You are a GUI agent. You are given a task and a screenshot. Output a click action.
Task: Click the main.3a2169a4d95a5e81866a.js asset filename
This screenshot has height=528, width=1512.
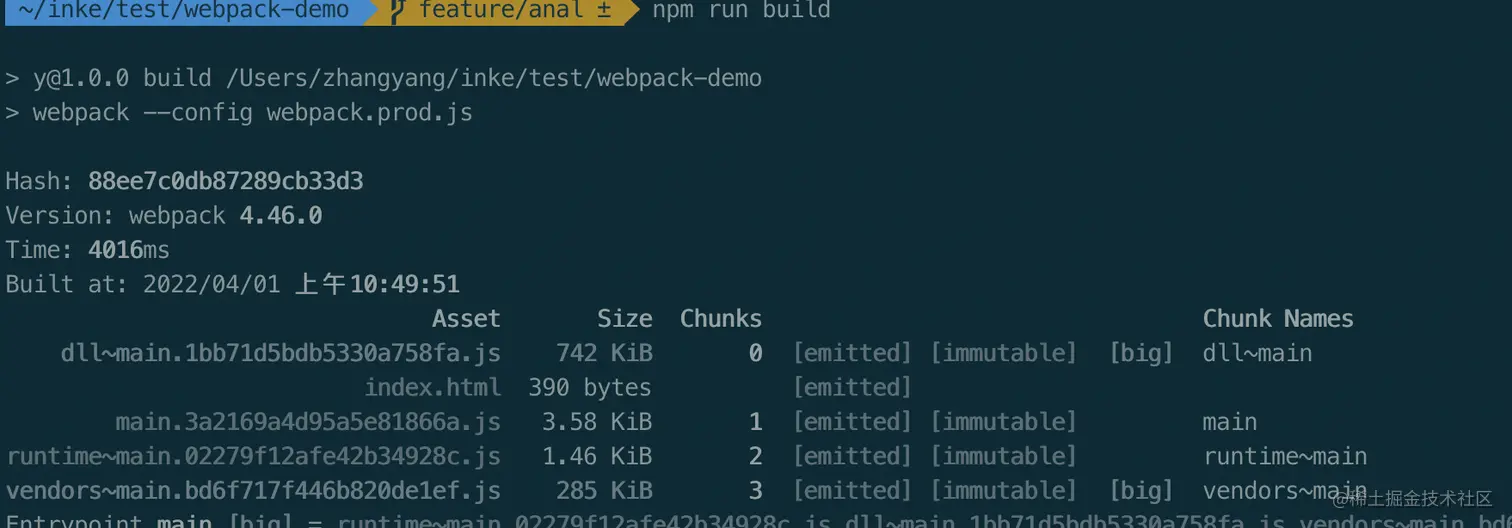pos(308,422)
